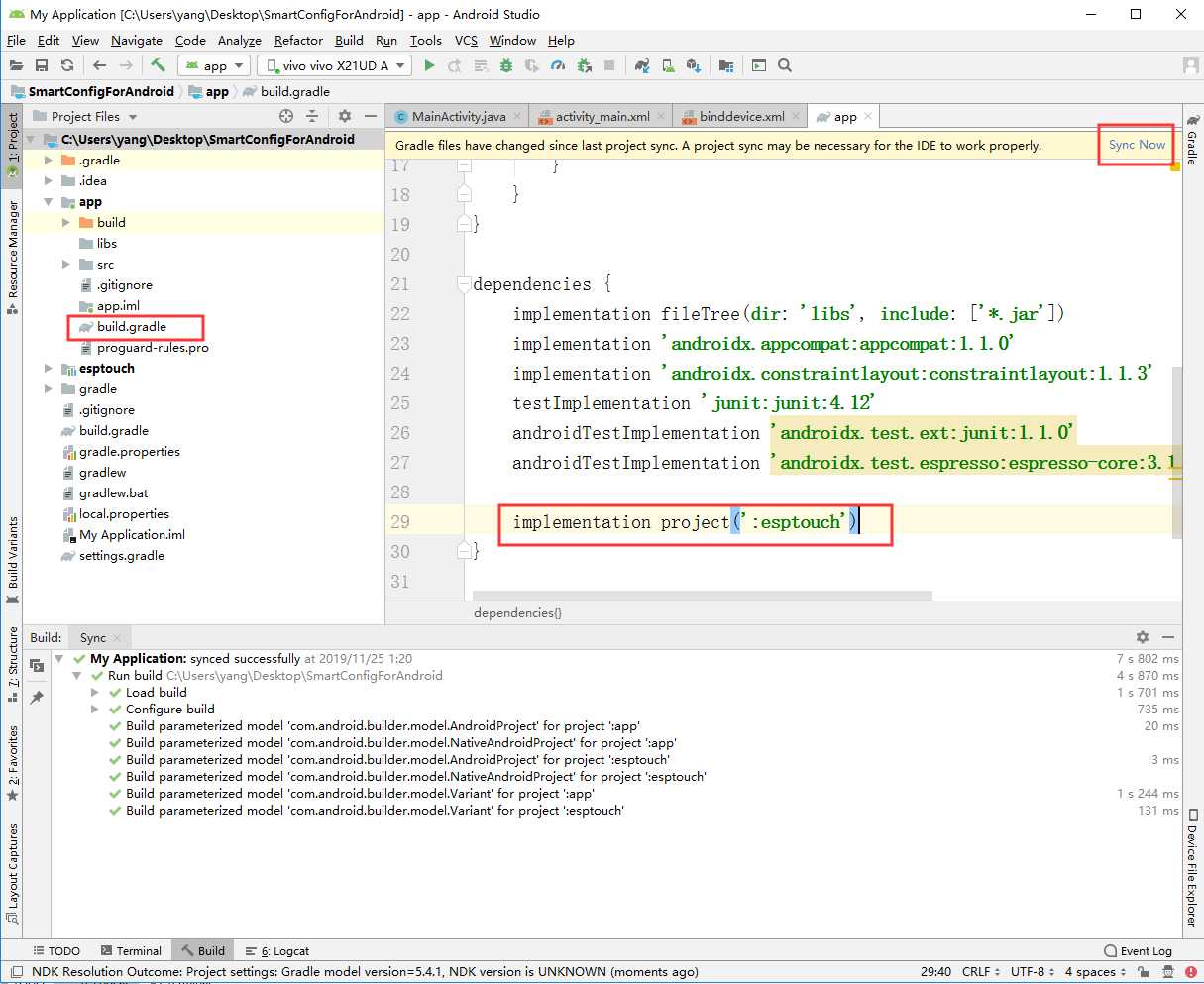The height and width of the screenshot is (984, 1204).
Task: Open the Refactor menu
Action: 298,40
